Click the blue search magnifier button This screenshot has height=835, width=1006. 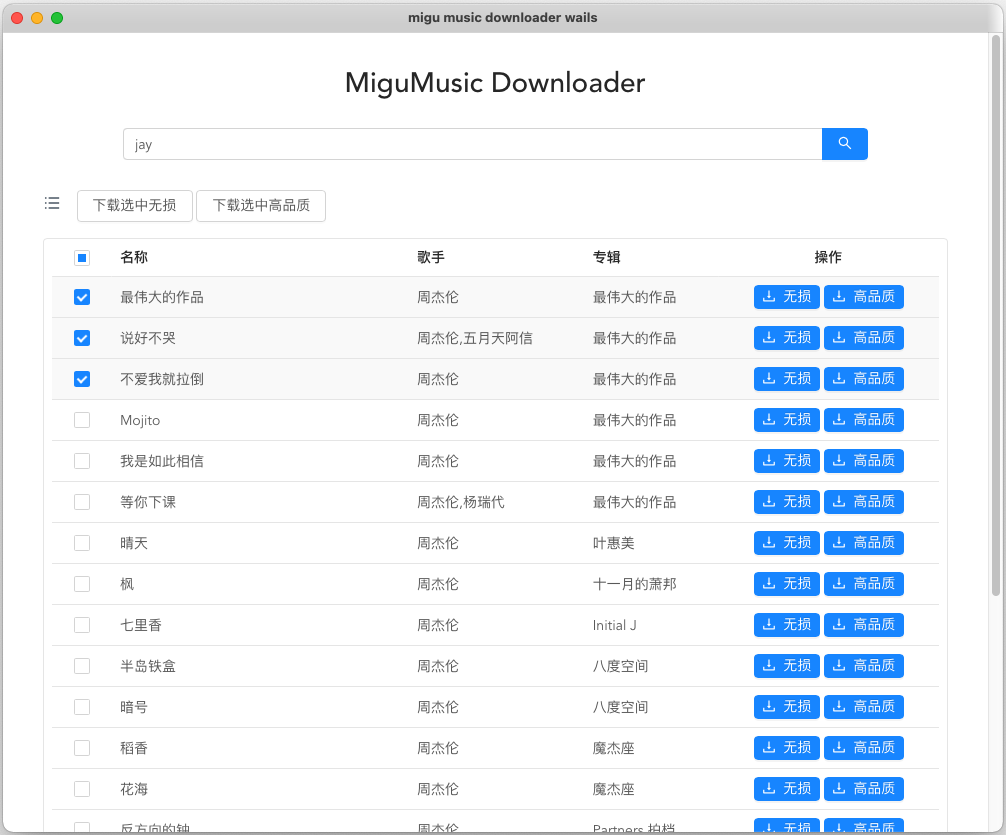click(x=844, y=144)
